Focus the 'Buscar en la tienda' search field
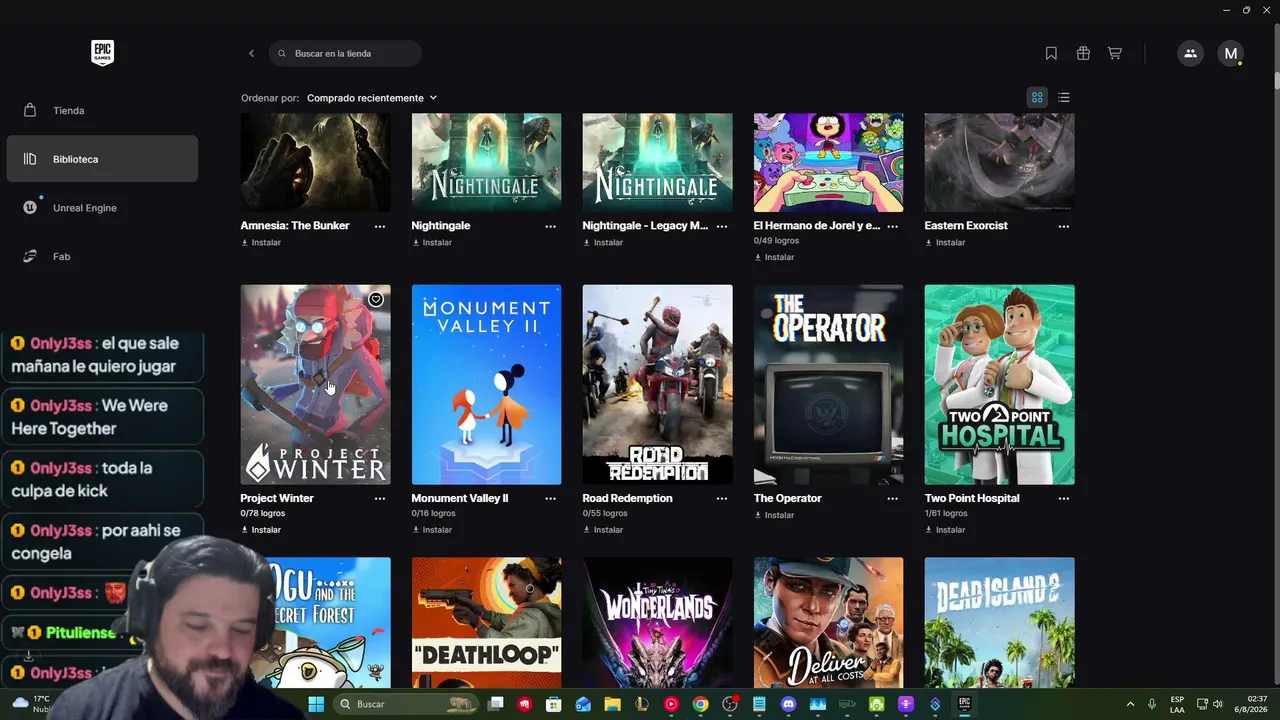Viewport: 1280px width, 720px height. (x=345, y=53)
